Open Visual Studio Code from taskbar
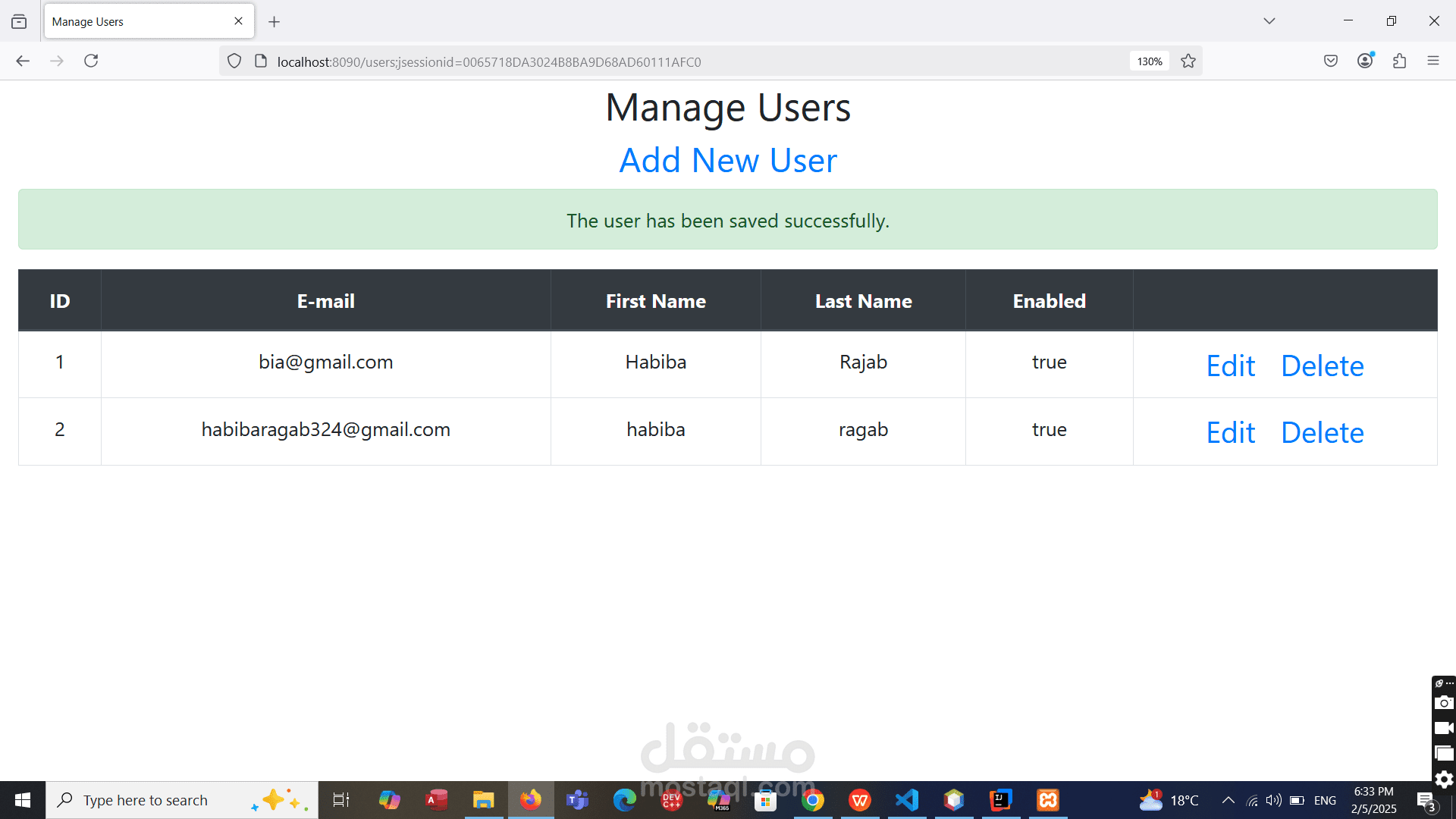 pyautogui.click(x=907, y=800)
